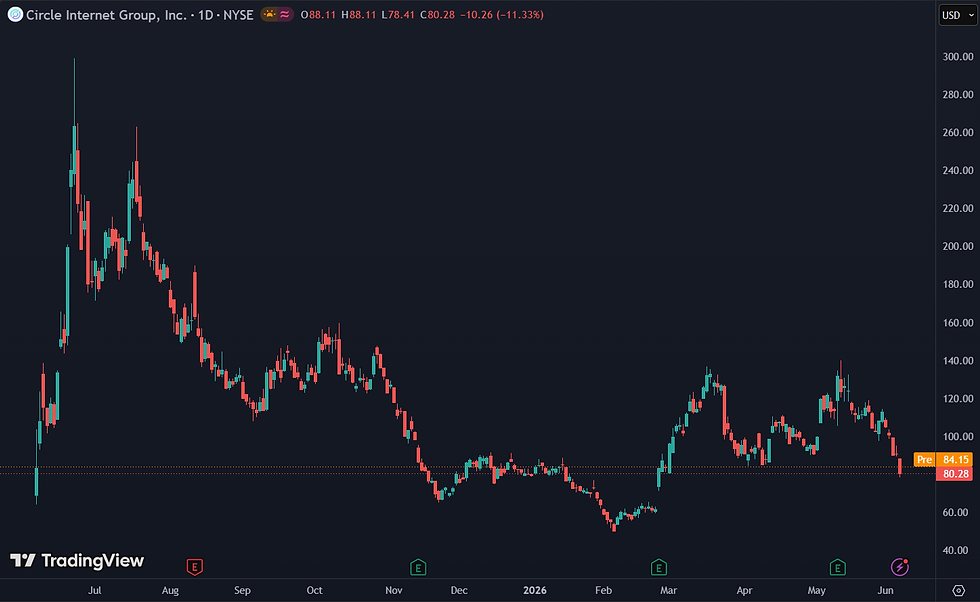Click the low value L78.41
Screen dimensions: 980x602
(398, 15)
